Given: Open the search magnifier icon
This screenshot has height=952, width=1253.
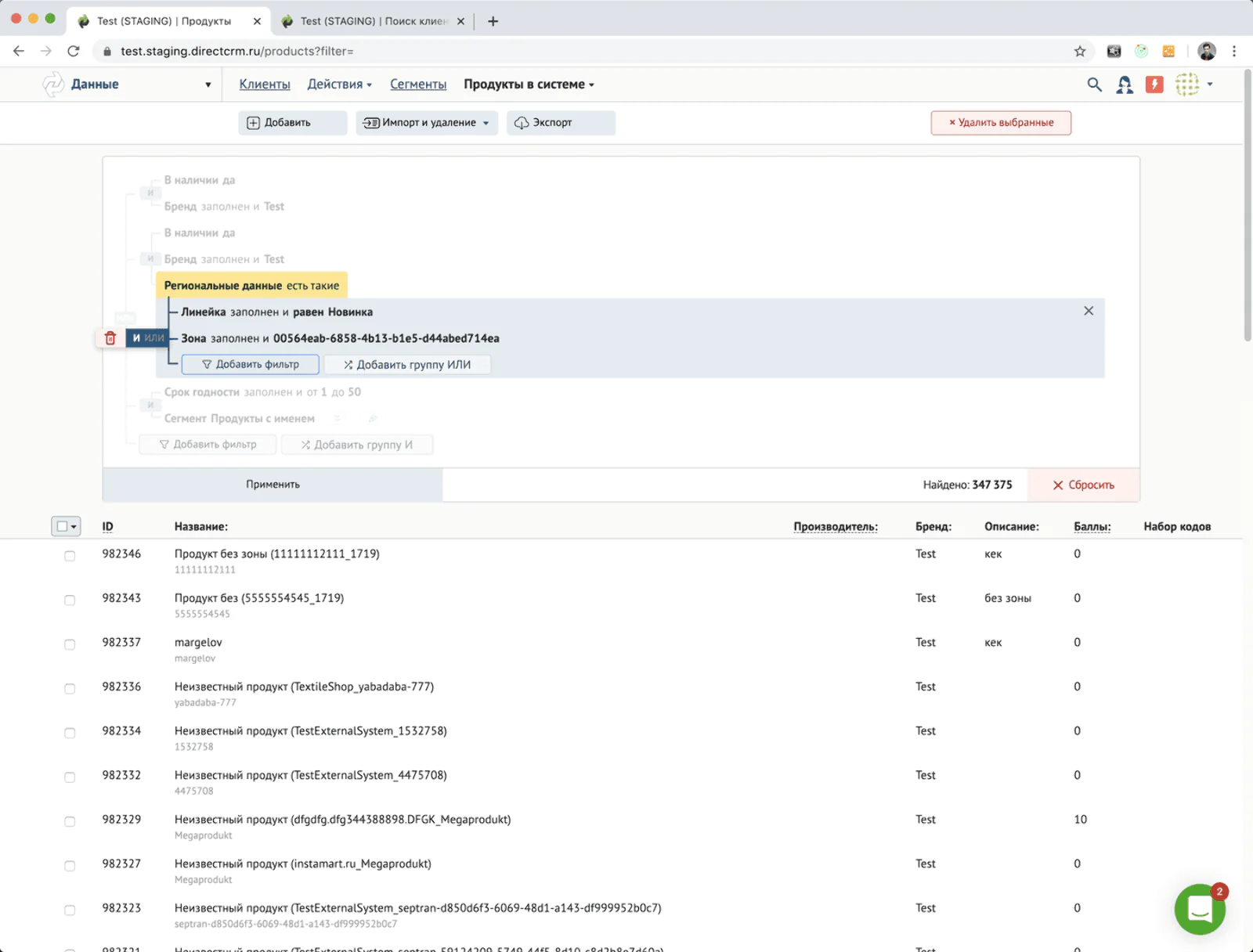Looking at the screenshot, I should [1094, 85].
